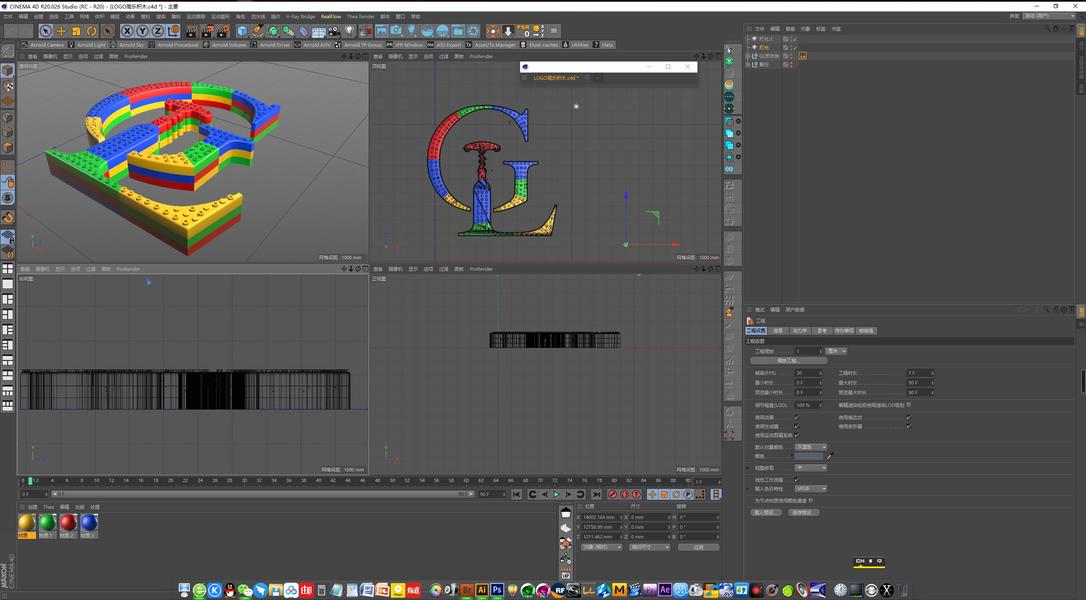This screenshot has width=1086, height=600.
Task: Click the 缩放工程 button
Action: 789,360
